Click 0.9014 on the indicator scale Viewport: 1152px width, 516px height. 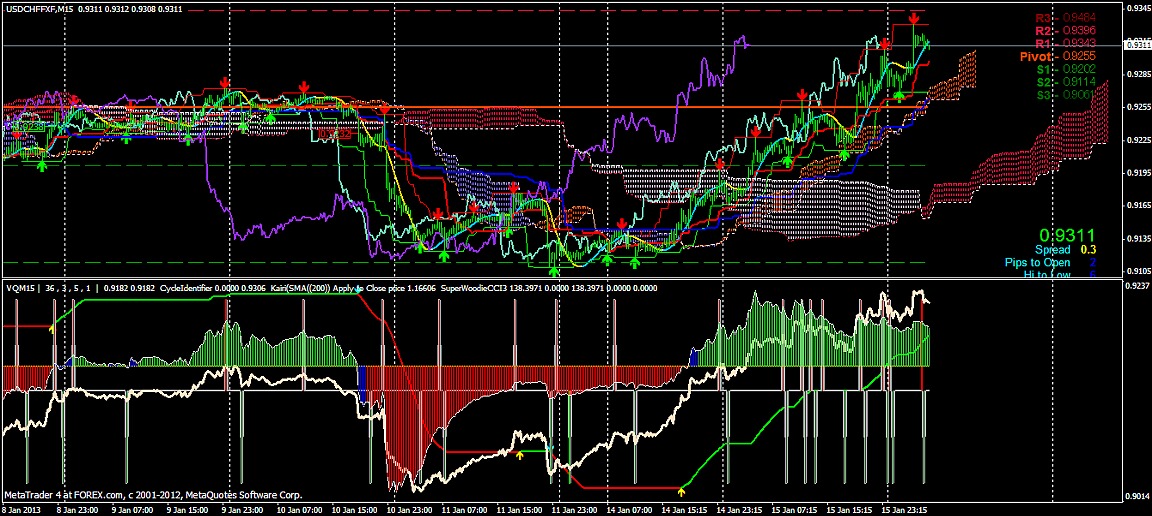point(1136,495)
